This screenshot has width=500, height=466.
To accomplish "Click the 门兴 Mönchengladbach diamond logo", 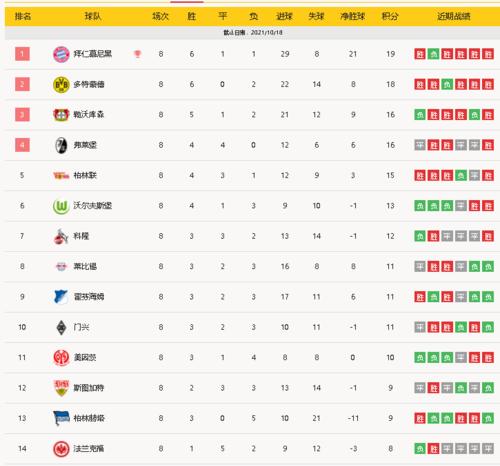I will click(61, 327).
